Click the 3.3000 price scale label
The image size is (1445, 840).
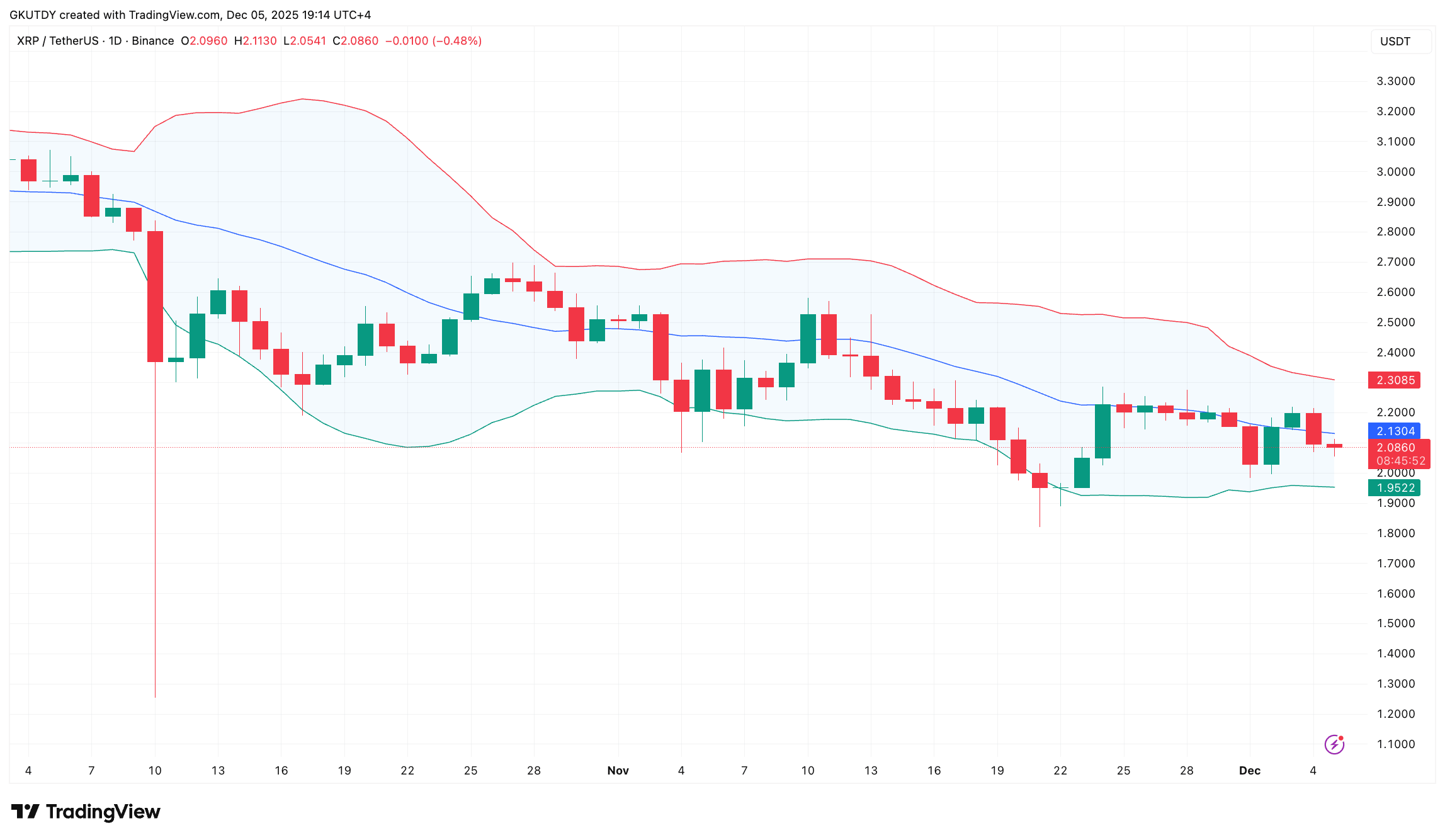pos(1395,81)
